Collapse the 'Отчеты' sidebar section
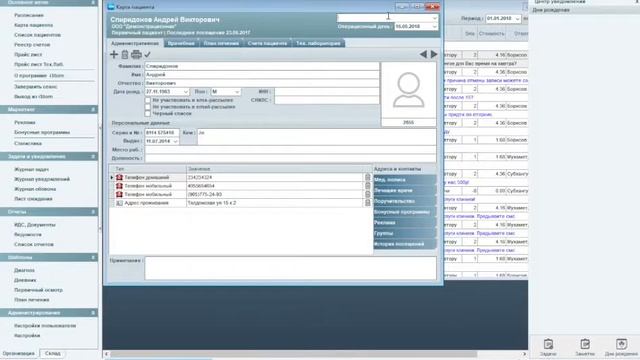640x360 pixels. [x=93, y=212]
